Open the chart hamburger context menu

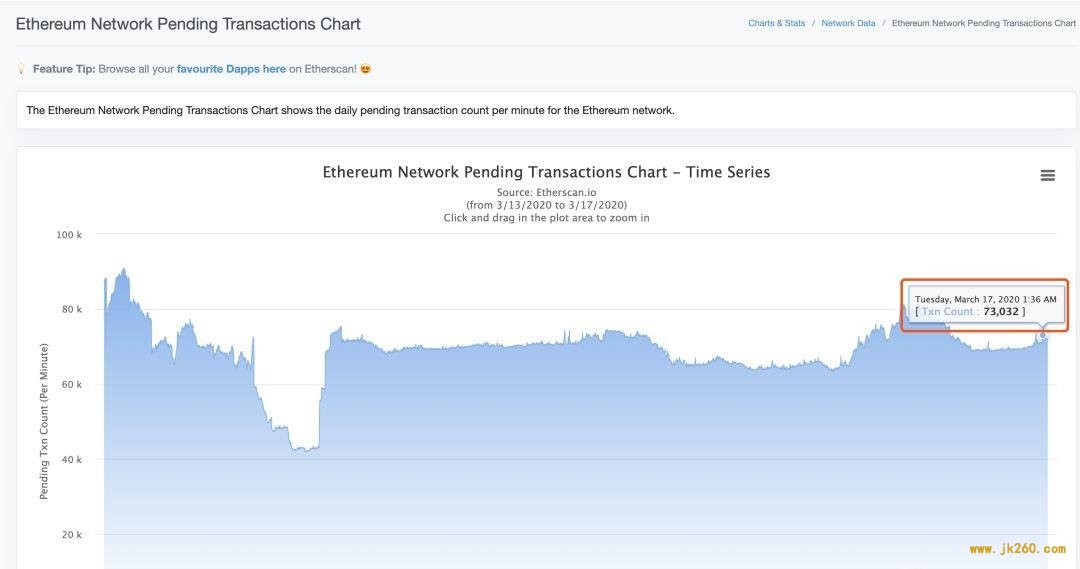coord(1047,176)
